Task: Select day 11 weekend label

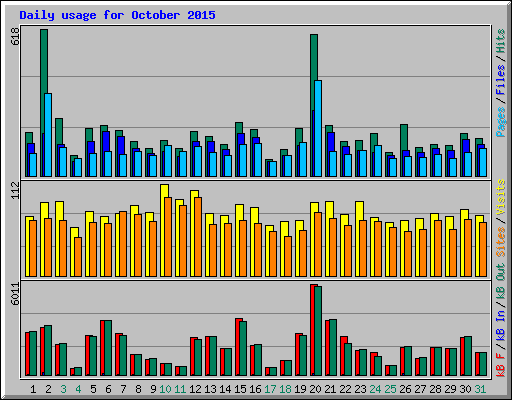Action: click(x=180, y=389)
